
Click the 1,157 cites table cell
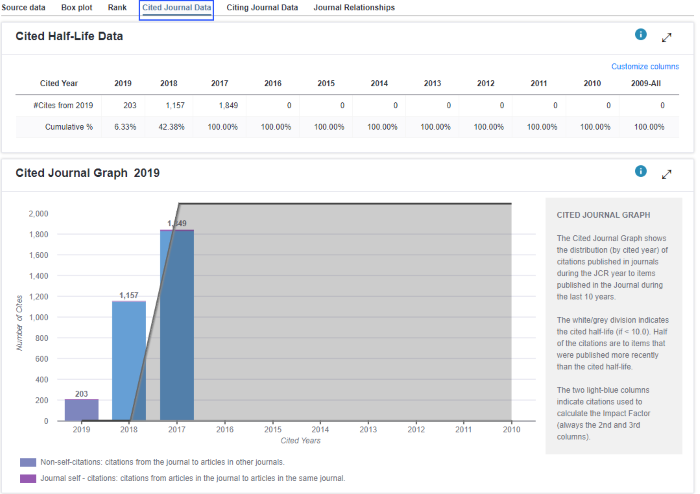pyautogui.click(x=175, y=105)
